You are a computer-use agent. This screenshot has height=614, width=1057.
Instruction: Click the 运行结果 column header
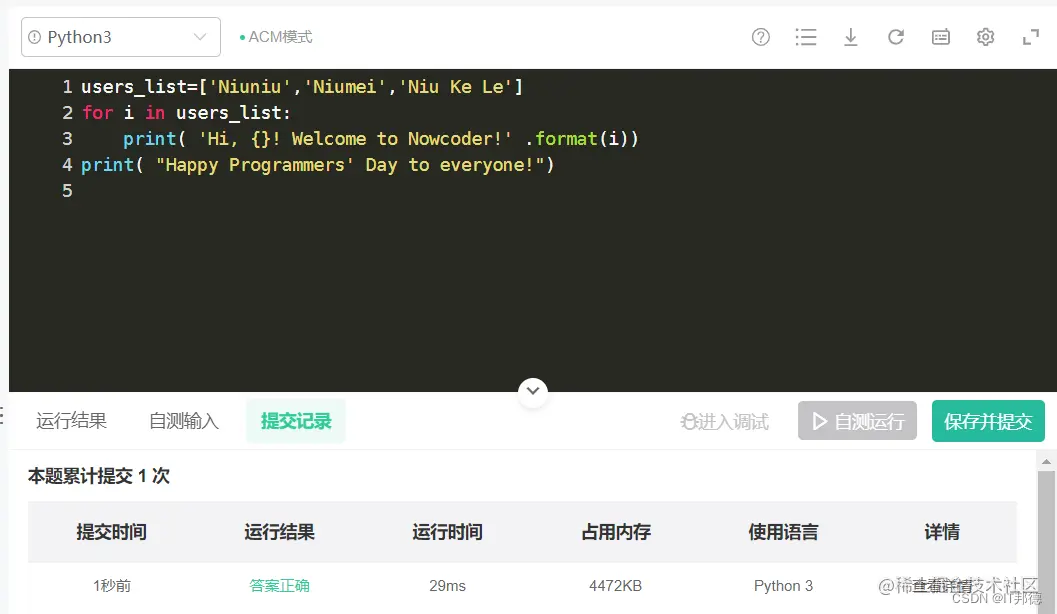tap(279, 532)
